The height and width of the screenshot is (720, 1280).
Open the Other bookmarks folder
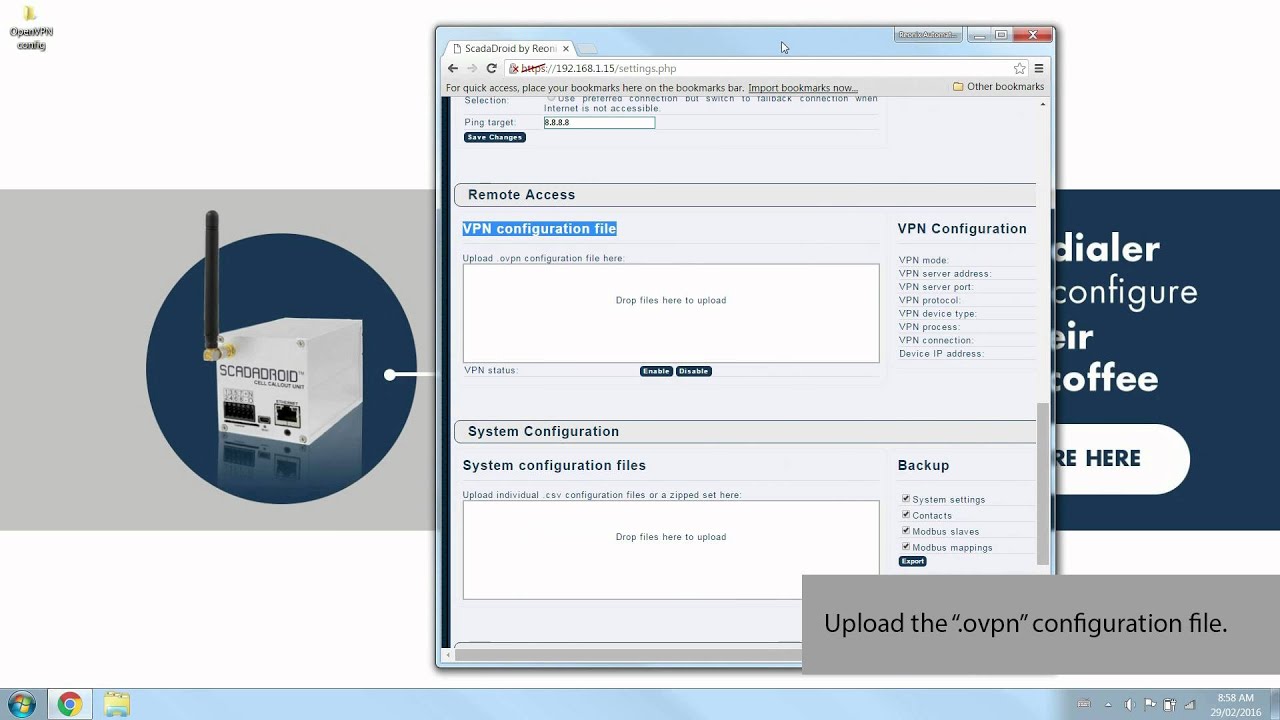998,87
